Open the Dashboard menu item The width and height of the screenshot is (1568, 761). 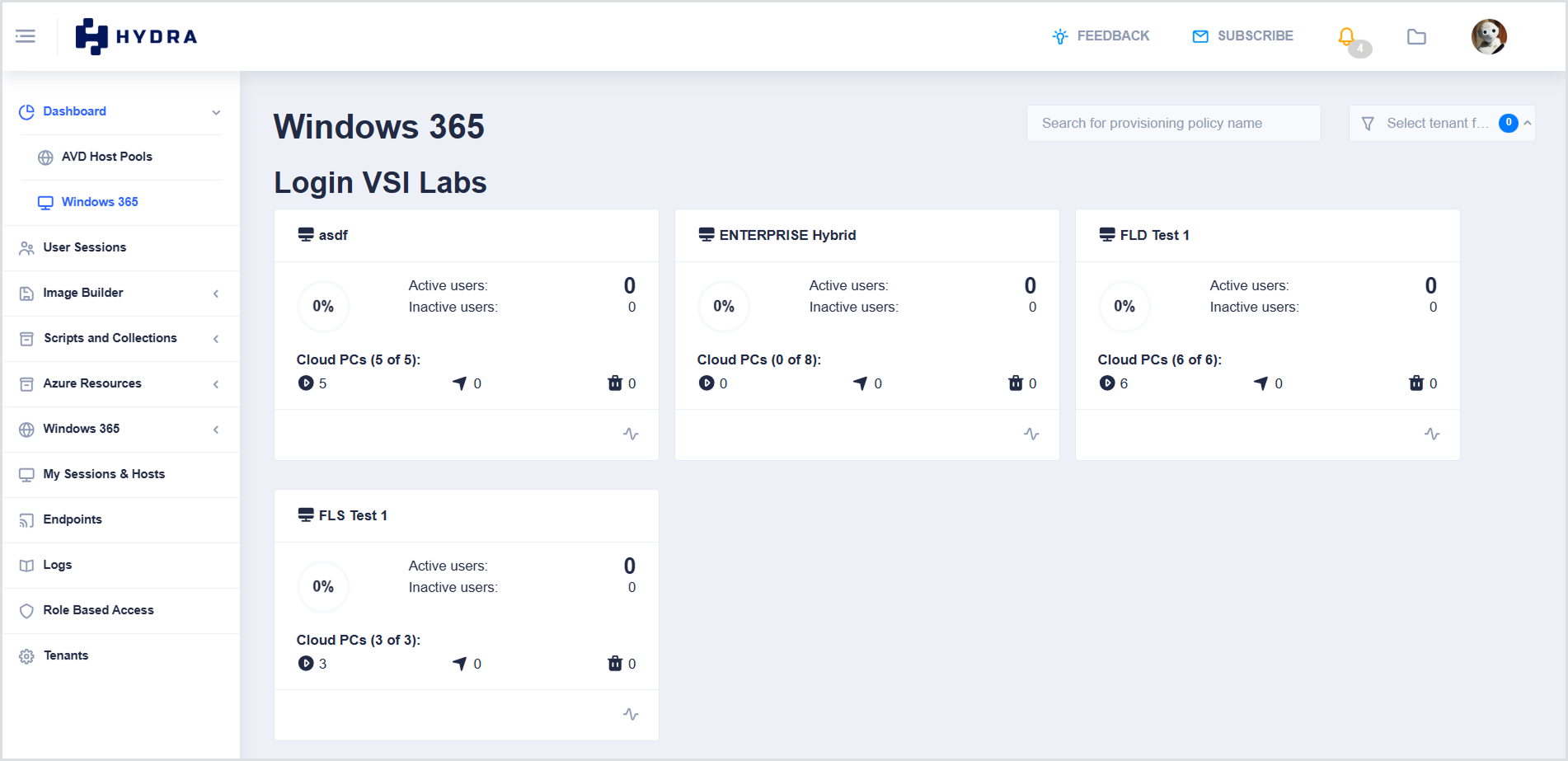[74, 111]
